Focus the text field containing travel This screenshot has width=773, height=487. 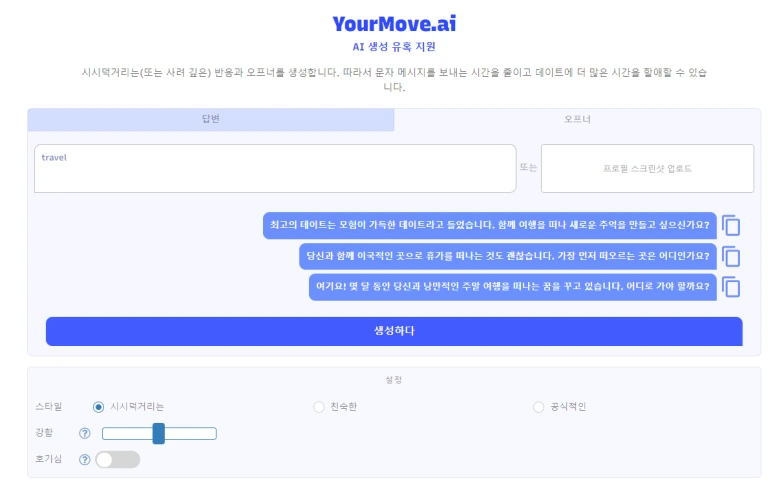click(x=275, y=169)
